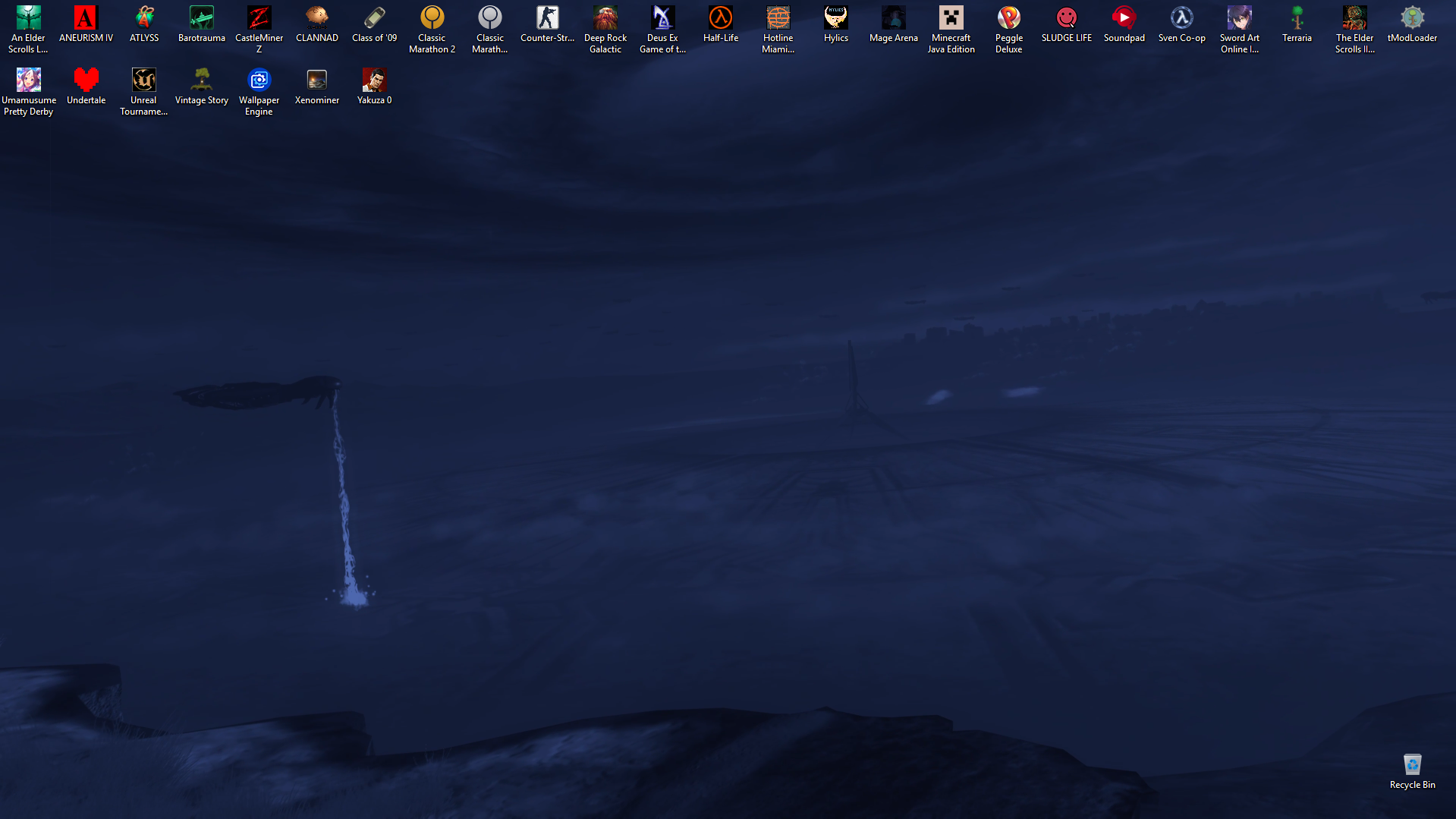1456x819 pixels.
Task: Highlight the Mage Arena icon
Action: (894, 24)
